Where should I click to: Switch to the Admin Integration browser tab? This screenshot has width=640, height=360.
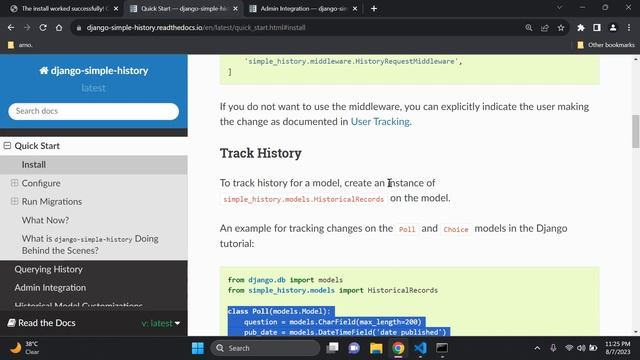(302, 9)
